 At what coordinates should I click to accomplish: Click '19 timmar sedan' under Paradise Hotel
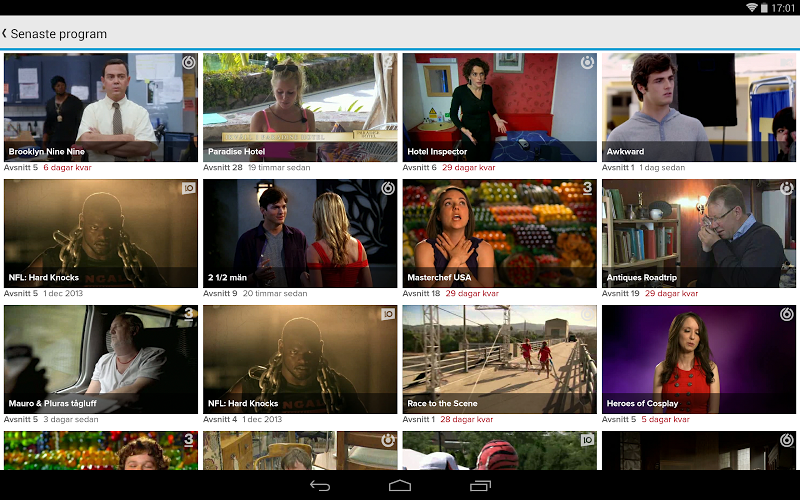(279, 167)
